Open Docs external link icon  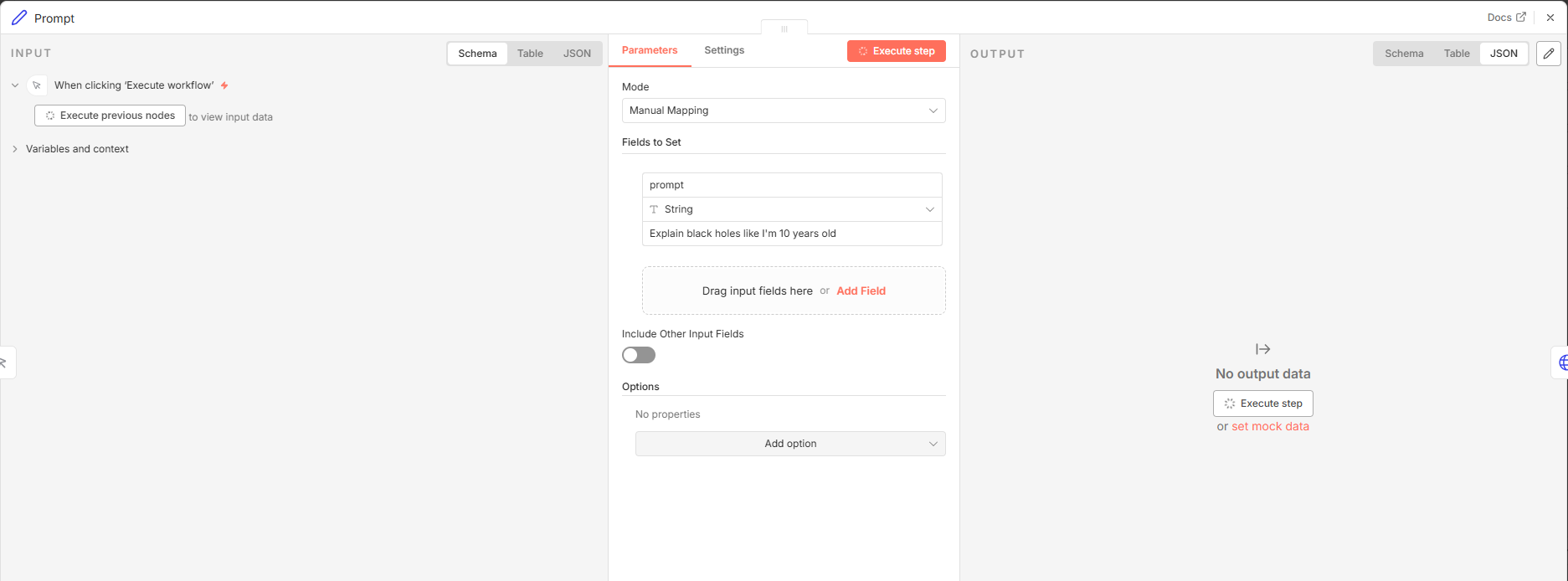[x=1521, y=17]
